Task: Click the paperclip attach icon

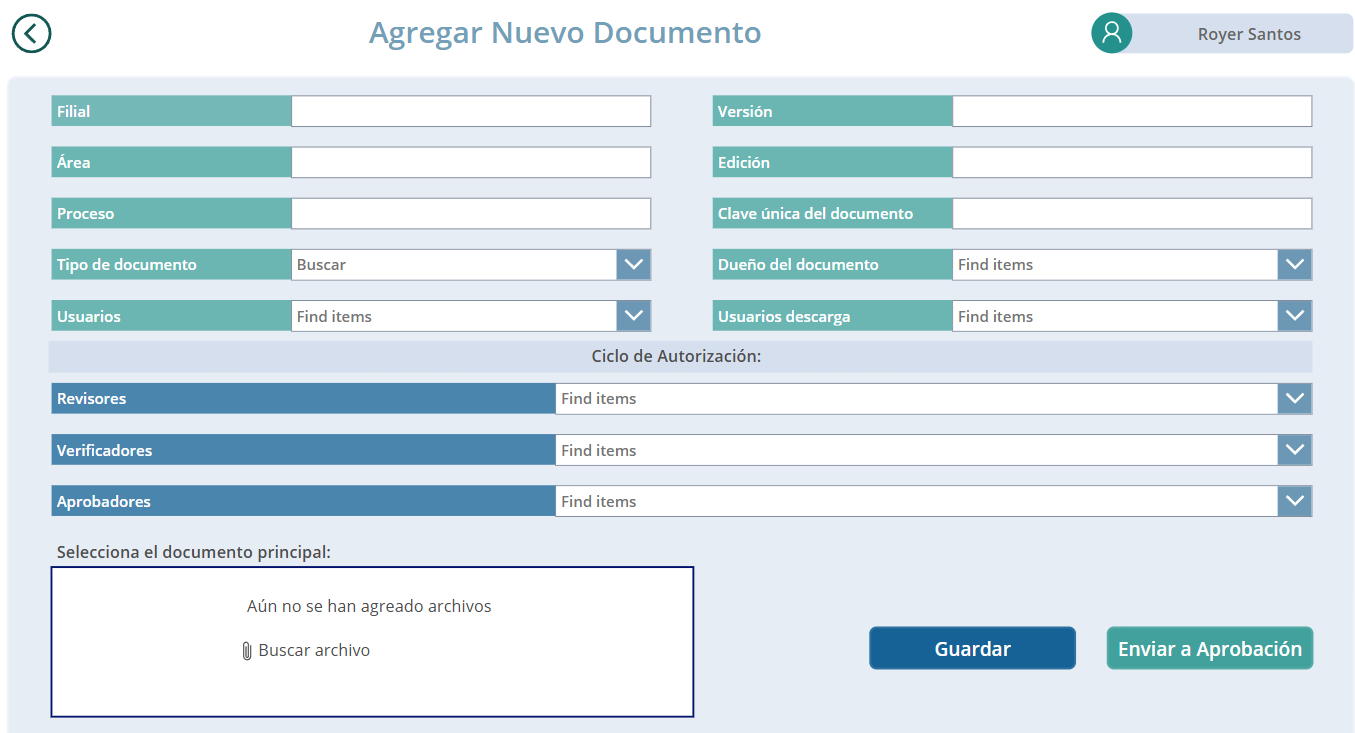Action: (x=247, y=651)
